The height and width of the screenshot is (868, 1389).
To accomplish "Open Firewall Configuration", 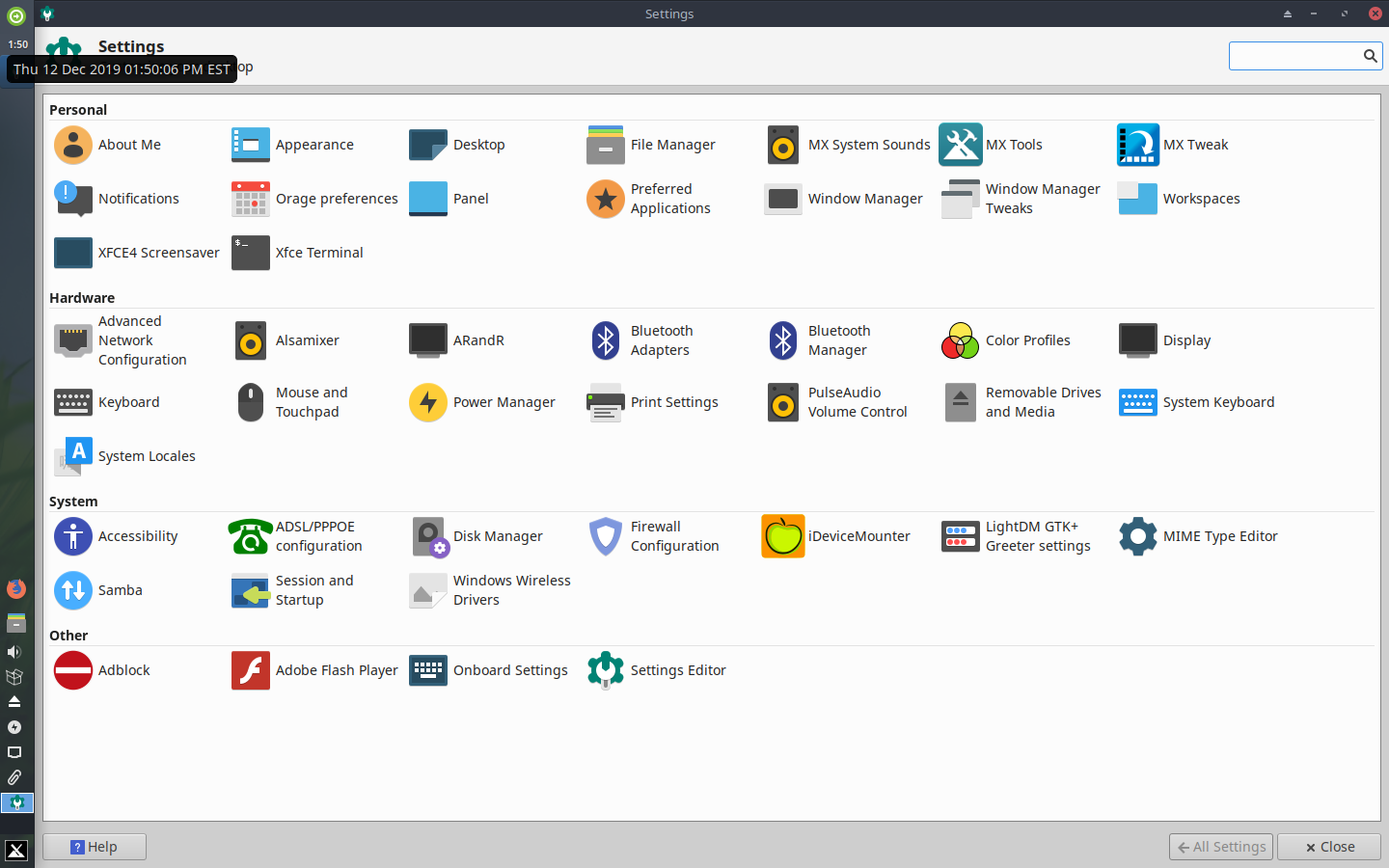I will [x=656, y=536].
